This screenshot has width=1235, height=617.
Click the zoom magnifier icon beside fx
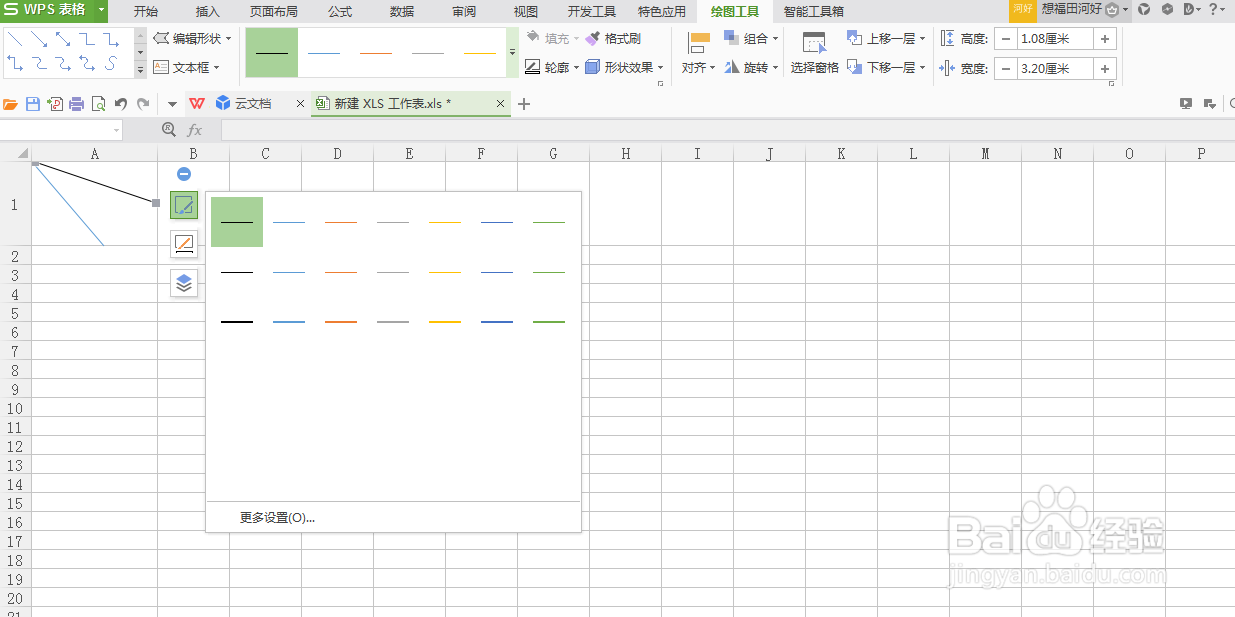point(169,130)
